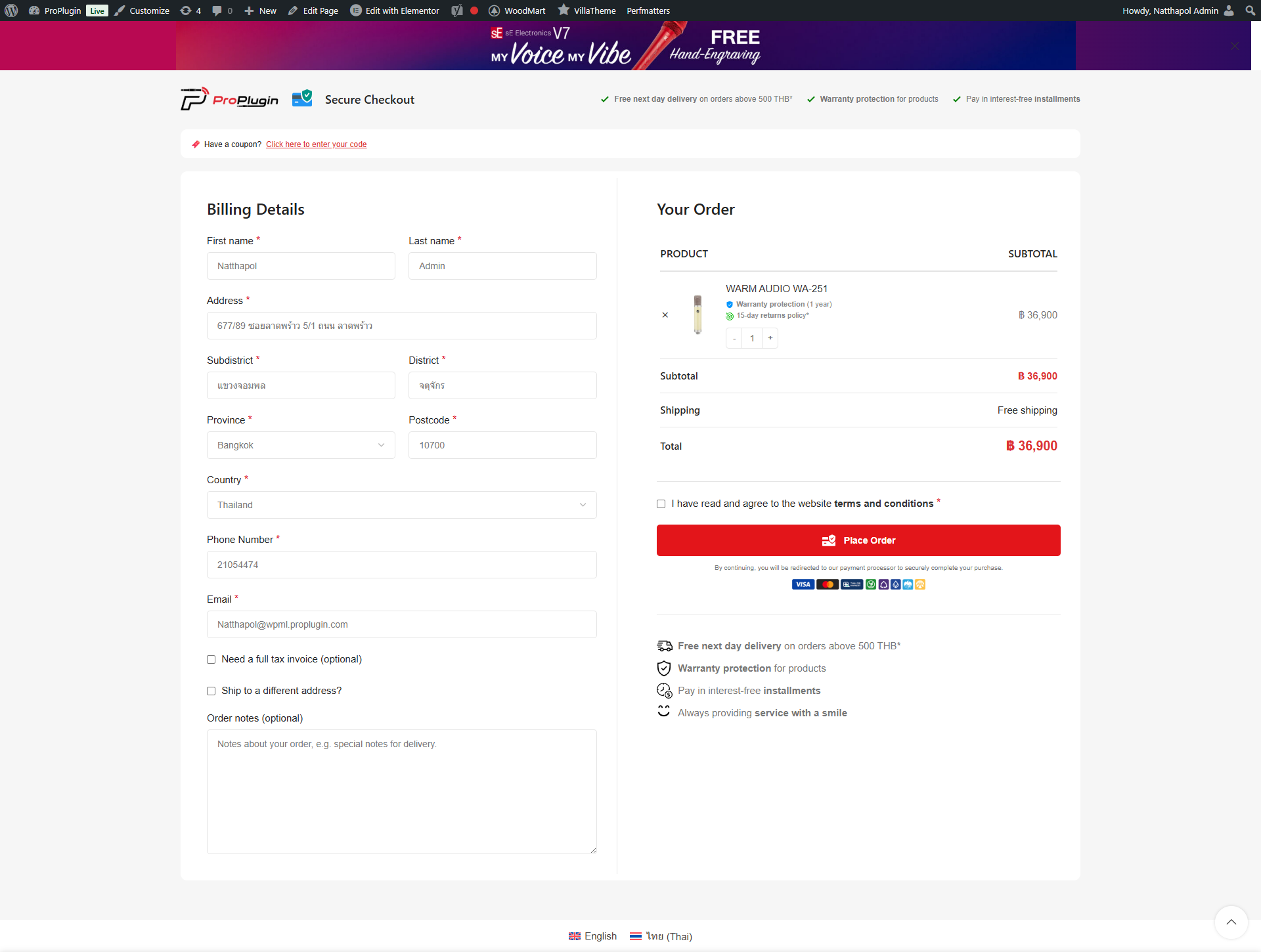This screenshot has height=952, width=1261.
Task: Click the Email input field
Action: point(402,624)
